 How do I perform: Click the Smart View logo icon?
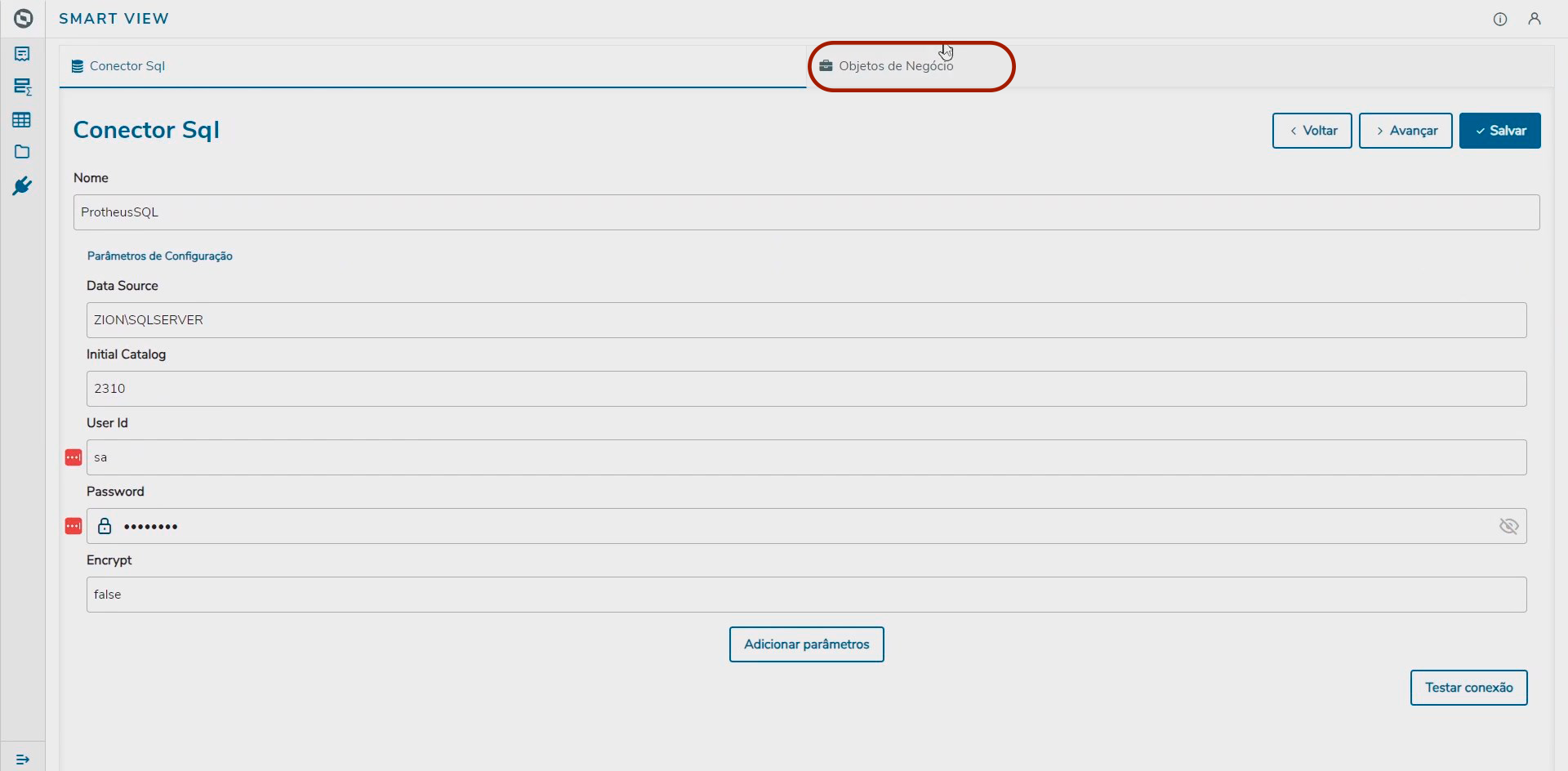click(x=23, y=18)
